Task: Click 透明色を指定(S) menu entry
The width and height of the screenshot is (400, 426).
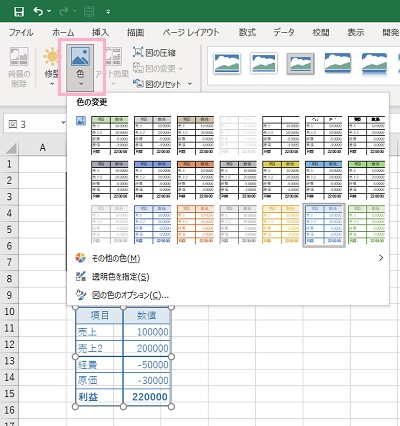Action: [228, 276]
